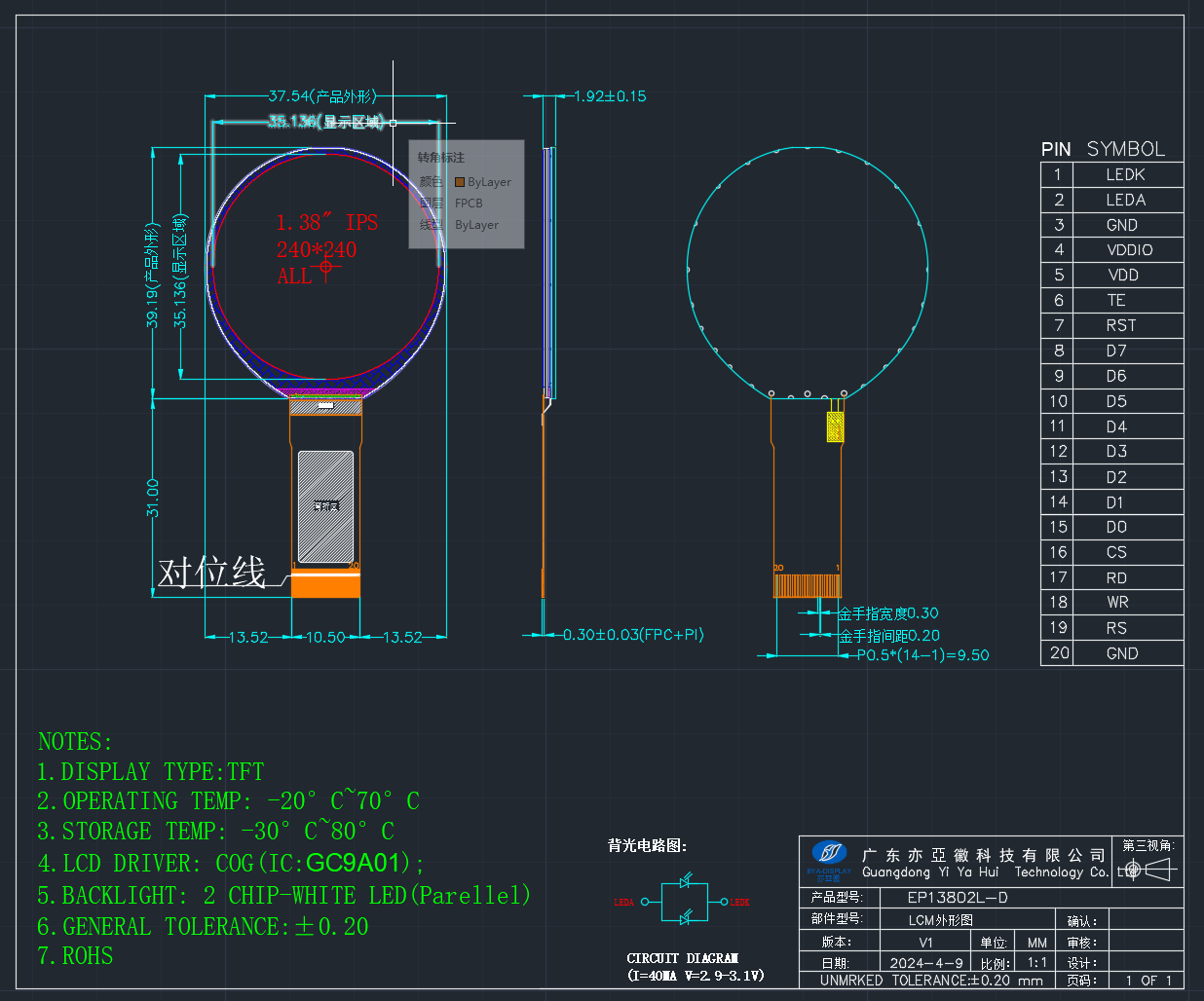The width and height of the screenshot is (1204, 1001).
Task: Click note 1.DISPLAY TYPE:TFT
Action: coord(151,772)
